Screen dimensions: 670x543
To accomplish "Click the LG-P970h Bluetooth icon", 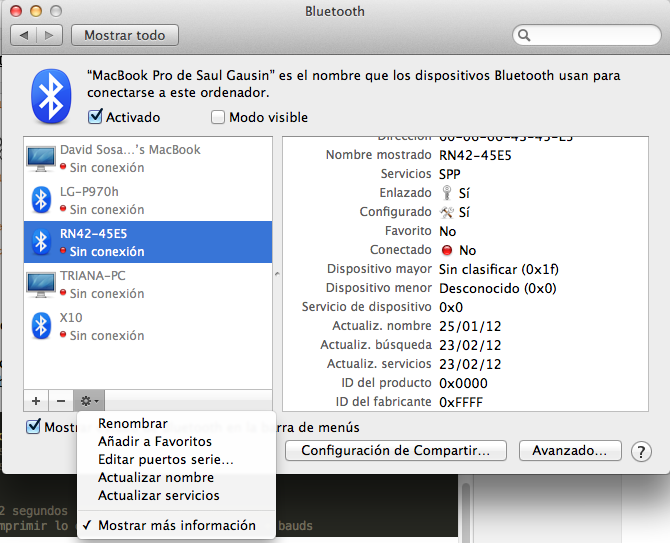I will click(41, 200).
